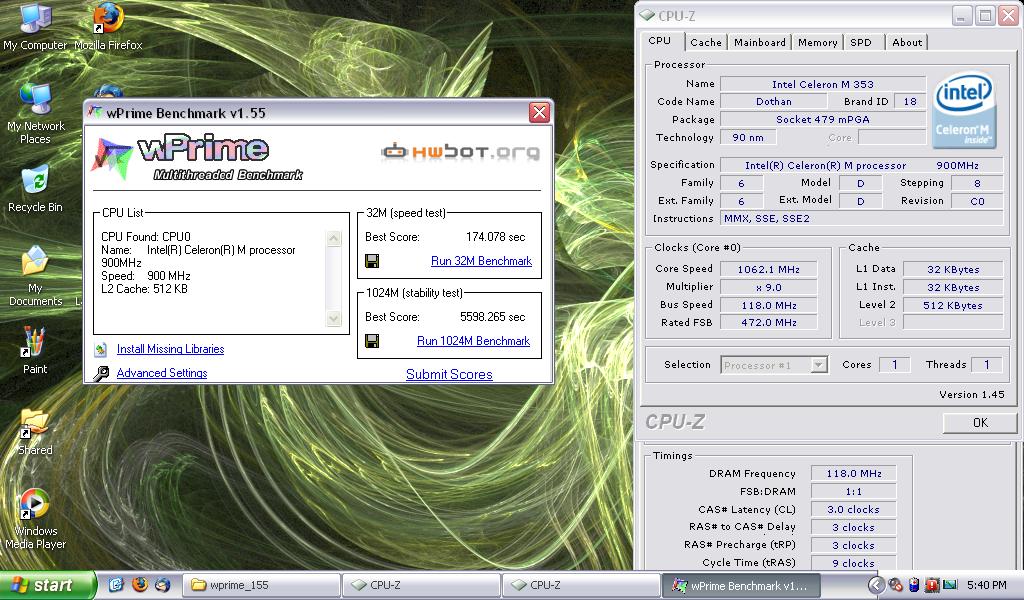Viewport: 1024px width, 600px height.
Task: Open the Memory tab in CPU-Z
Action: tap(818, 42)
